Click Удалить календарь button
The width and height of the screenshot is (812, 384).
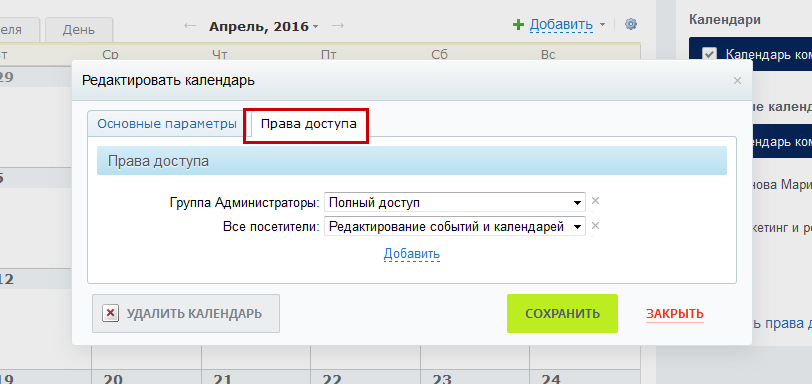[x=186, y=314]
